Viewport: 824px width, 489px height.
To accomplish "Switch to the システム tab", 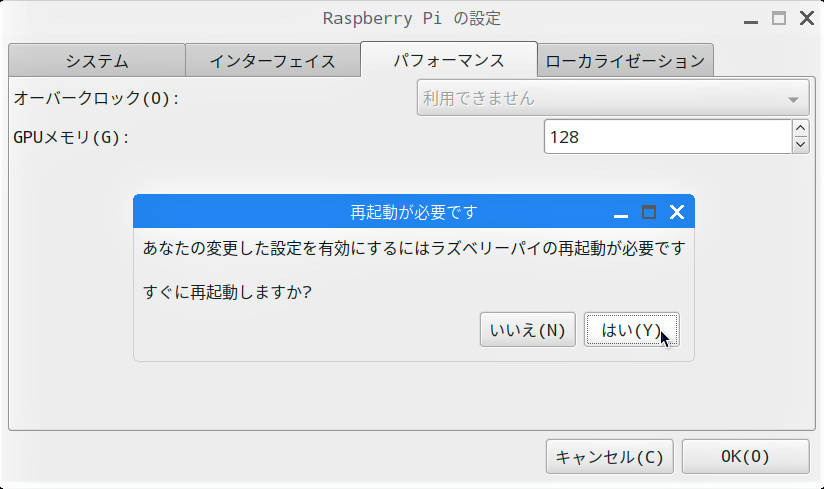I will coord(97,60).
